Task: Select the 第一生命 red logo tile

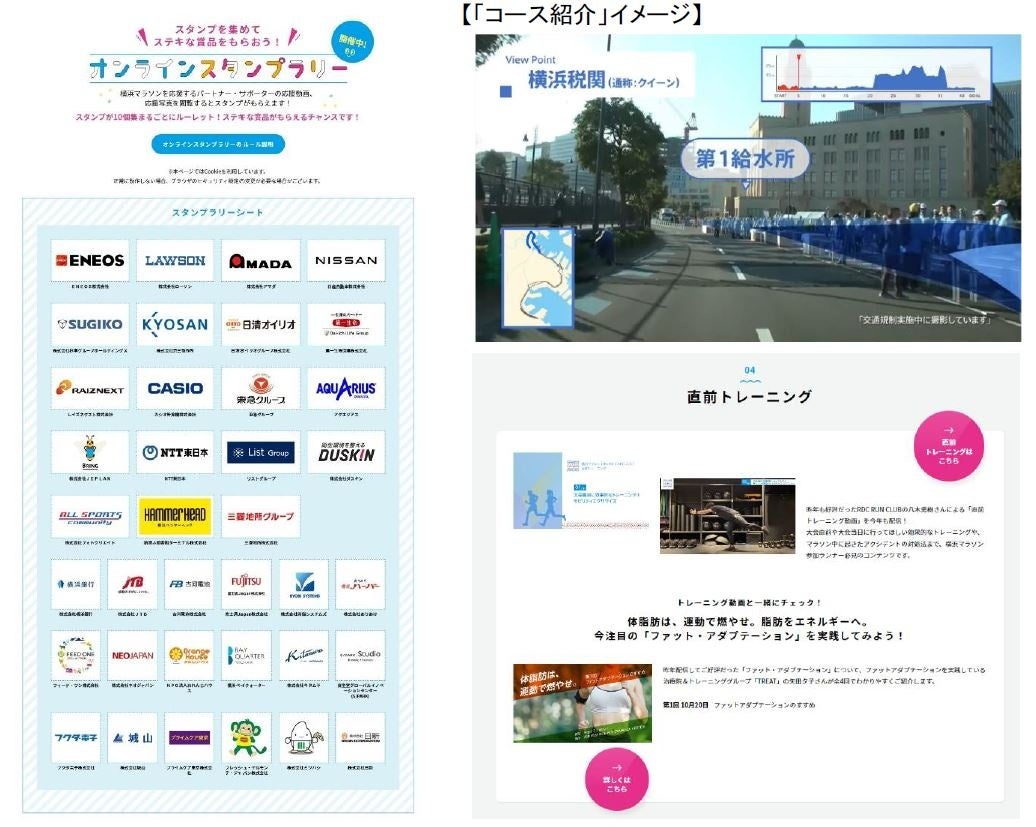Action: [x=346, y=324]
